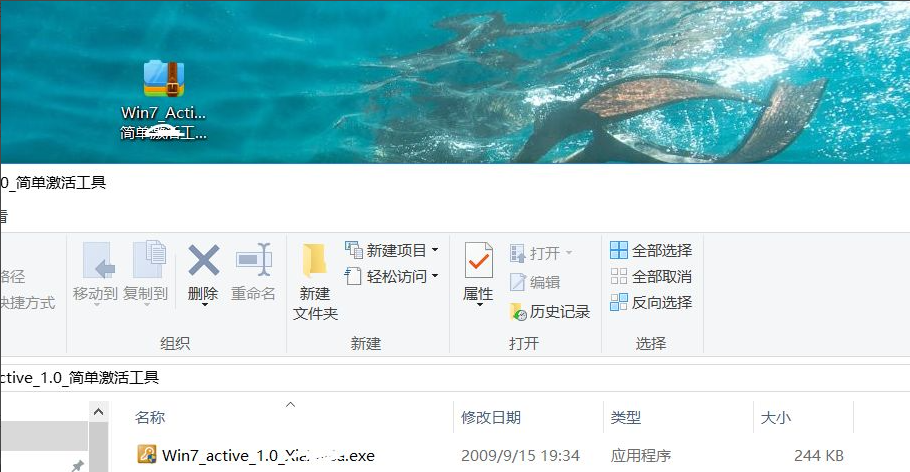Click the 复制到 (Copy to) icon

pyautogui.click(x=147, y=260)
